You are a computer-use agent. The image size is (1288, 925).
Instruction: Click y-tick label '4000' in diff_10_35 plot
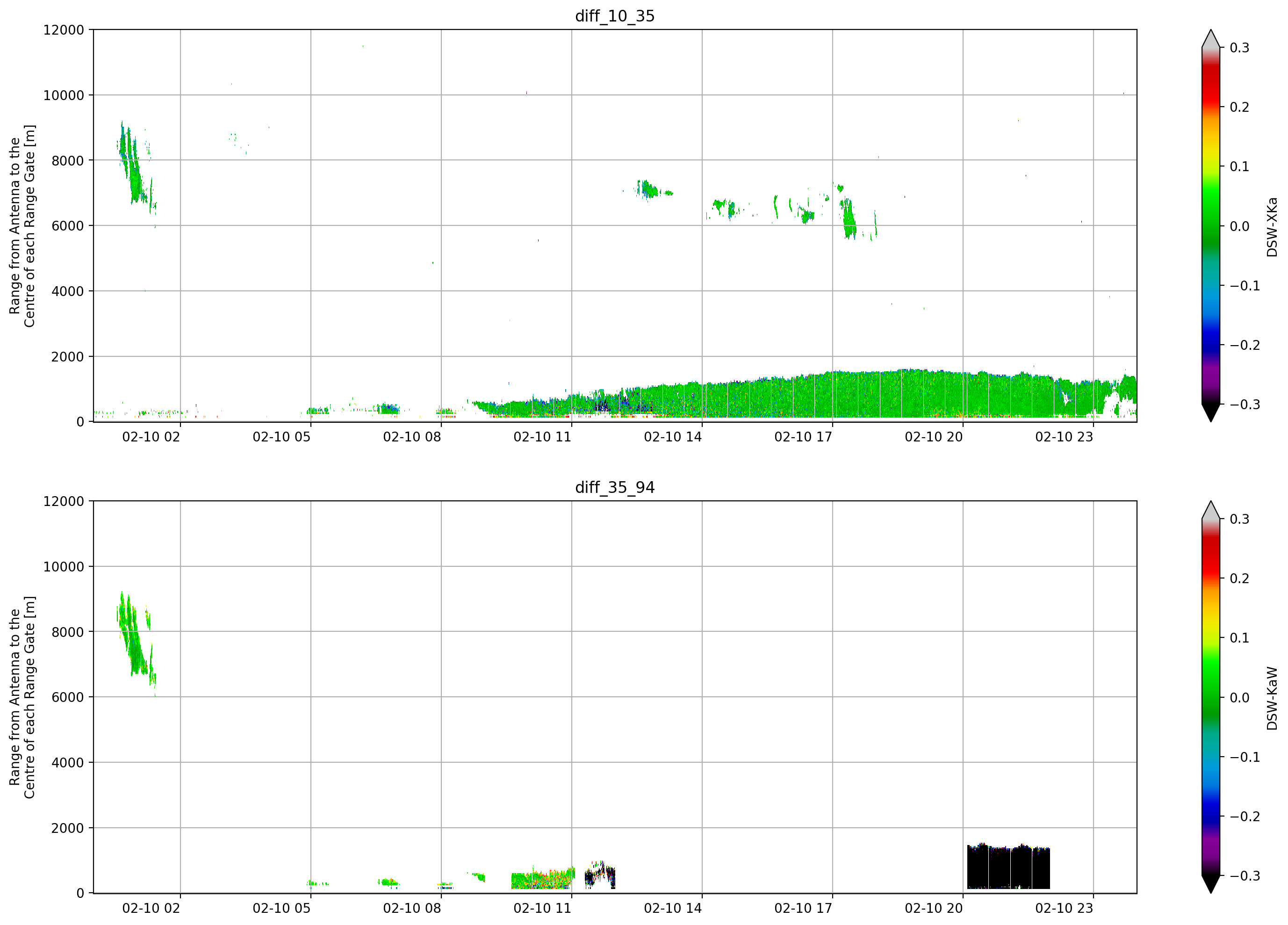point(68,291)
